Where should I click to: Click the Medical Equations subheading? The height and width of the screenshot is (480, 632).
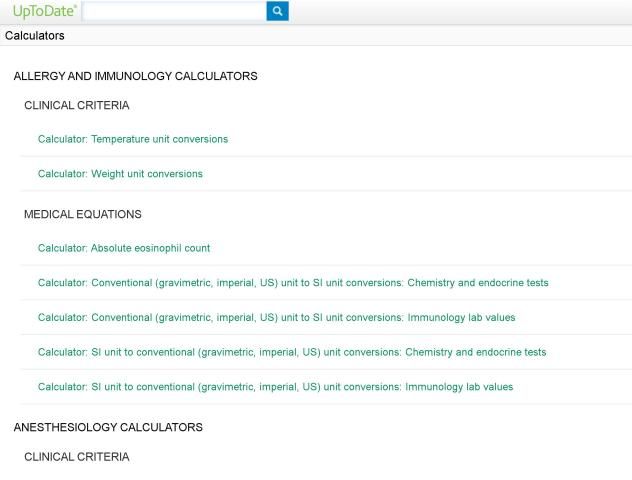pyautogui.click(x=82, y=214)
